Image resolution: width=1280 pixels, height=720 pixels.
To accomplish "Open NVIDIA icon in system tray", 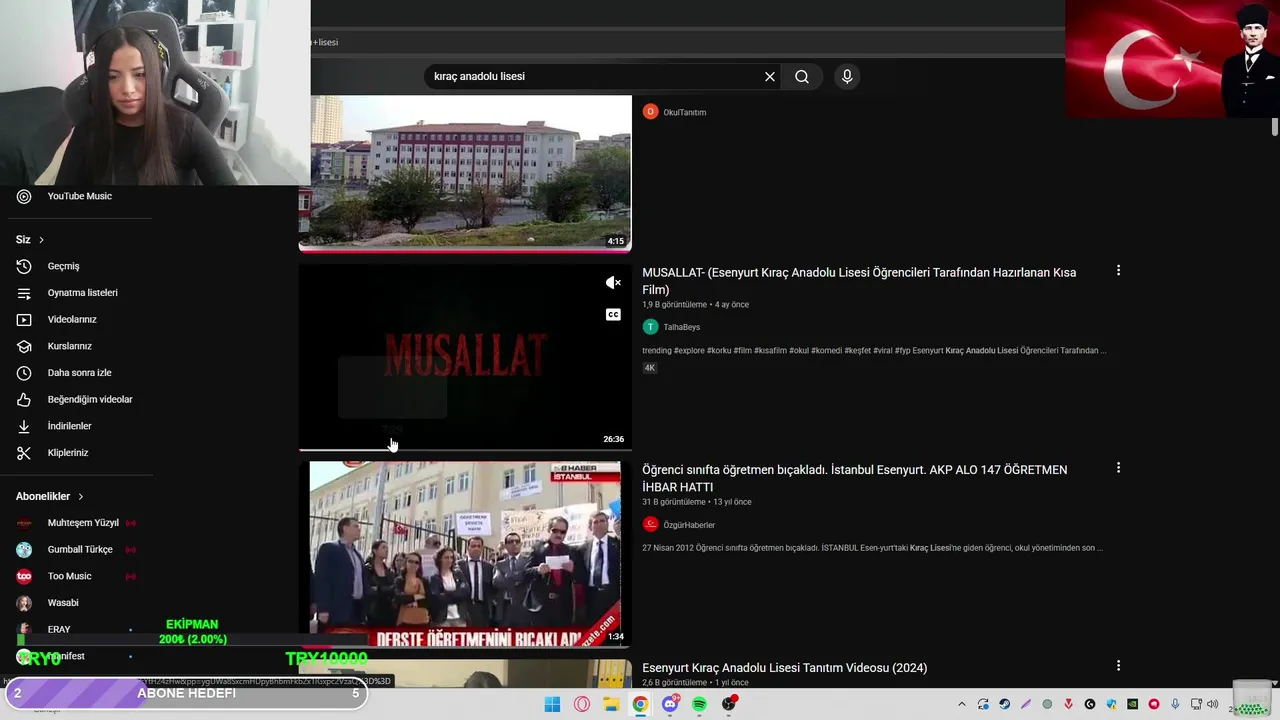I will [1132, 704].
